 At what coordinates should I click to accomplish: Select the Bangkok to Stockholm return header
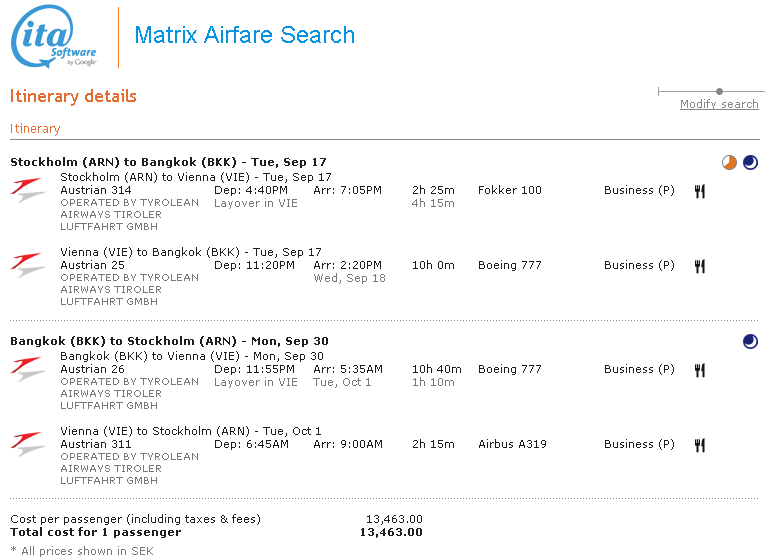[x=169, y=341]
